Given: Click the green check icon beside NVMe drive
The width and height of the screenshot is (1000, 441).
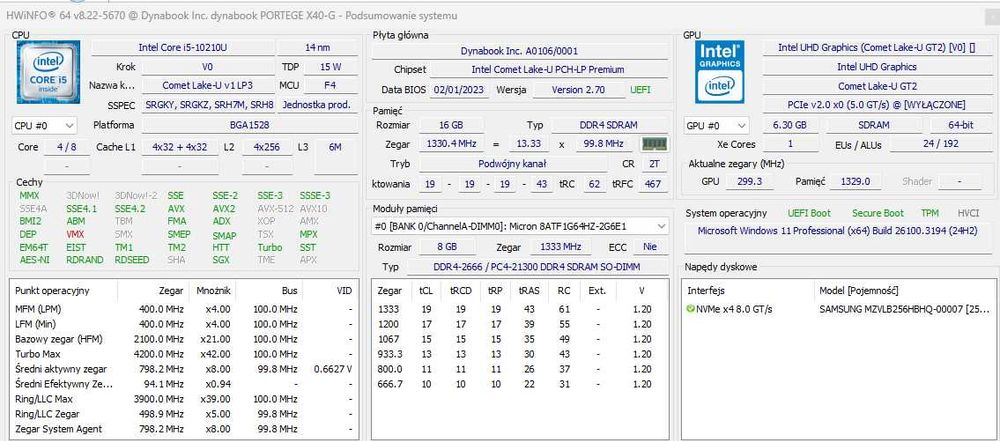Looking at the screenshot, I should coord(690,309).
